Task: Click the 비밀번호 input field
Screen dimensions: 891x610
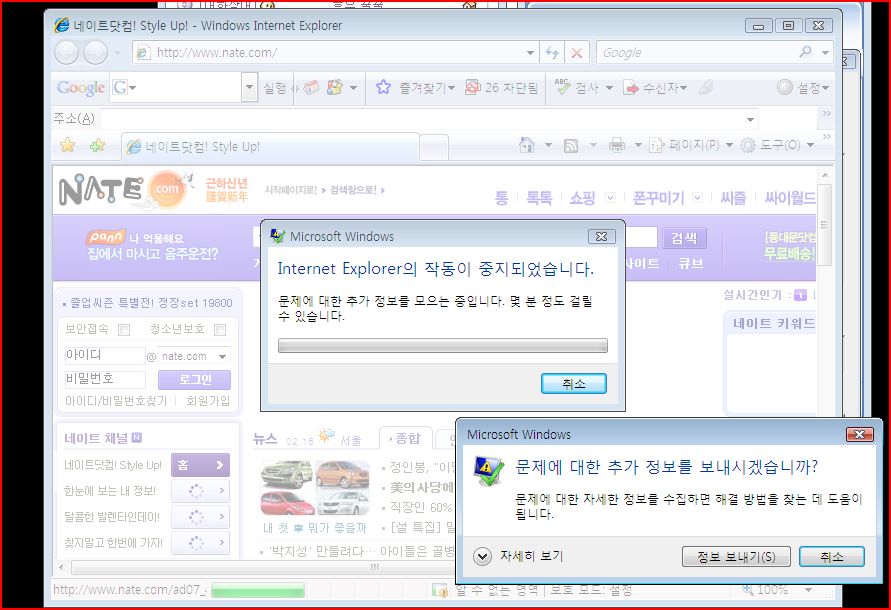Action: pos(105,380)
